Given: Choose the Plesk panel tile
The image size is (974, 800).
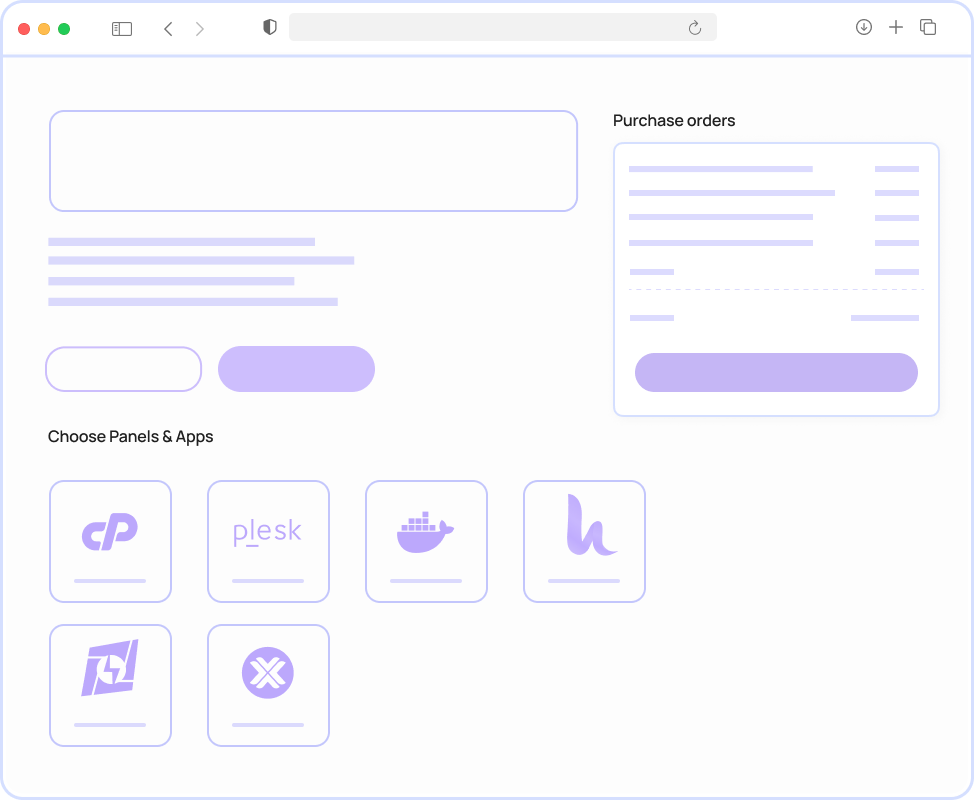Looking at the screenshot, I should 268,541.
